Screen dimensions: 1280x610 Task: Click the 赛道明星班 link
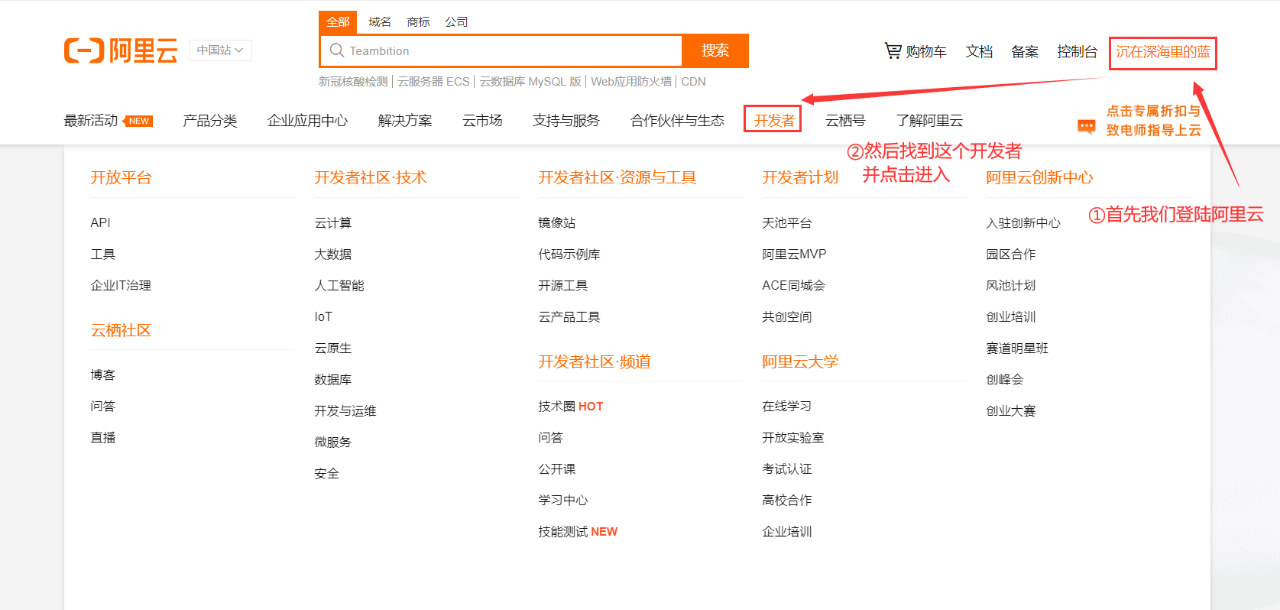tap(1017, 348)
